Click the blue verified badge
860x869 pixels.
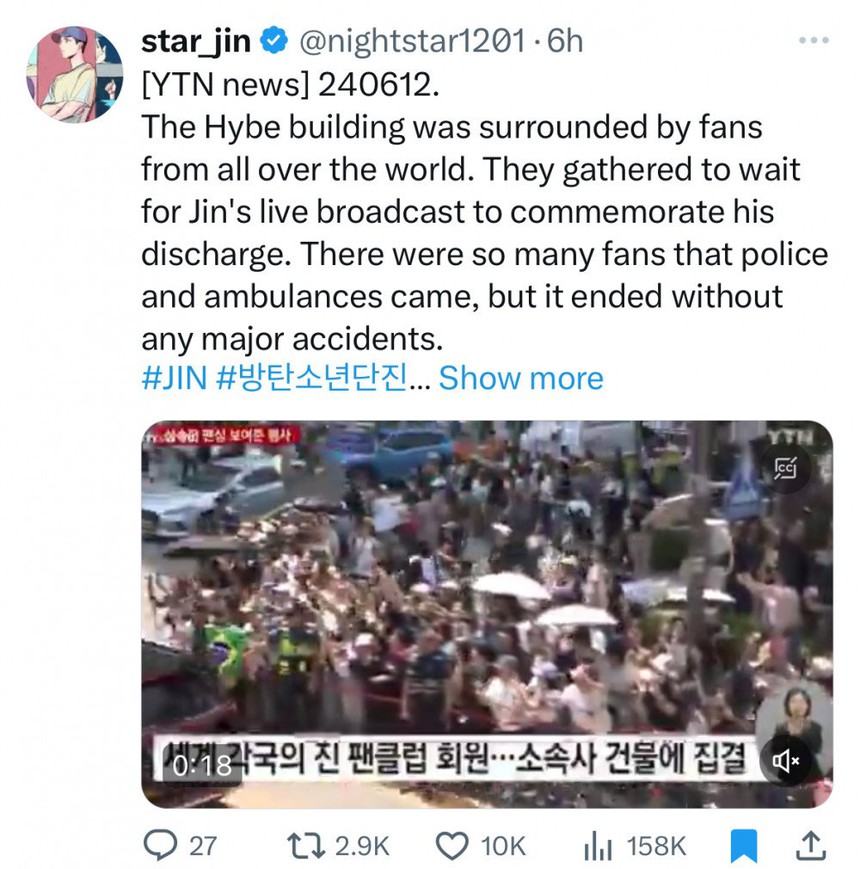coord(274,40)
